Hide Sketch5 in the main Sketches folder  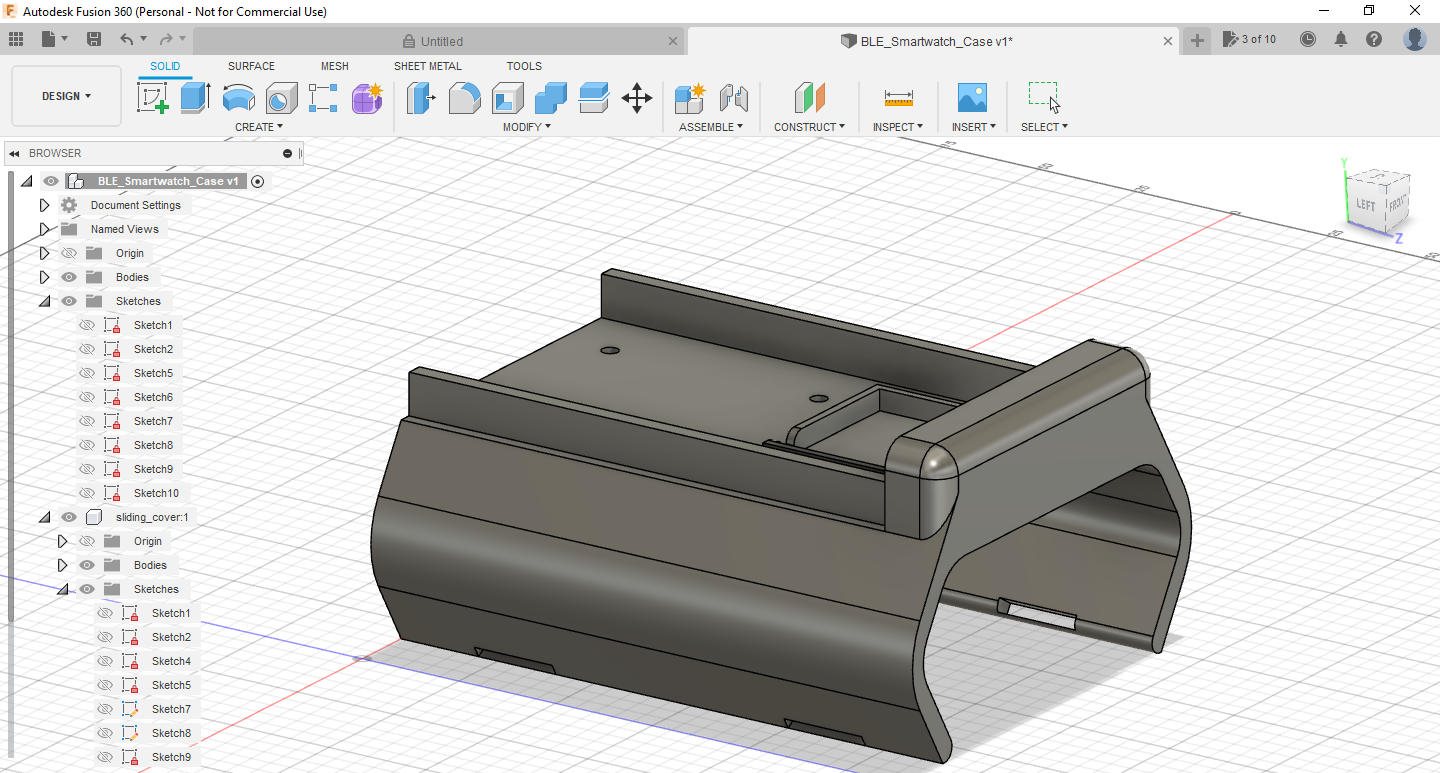click(87, 372)
